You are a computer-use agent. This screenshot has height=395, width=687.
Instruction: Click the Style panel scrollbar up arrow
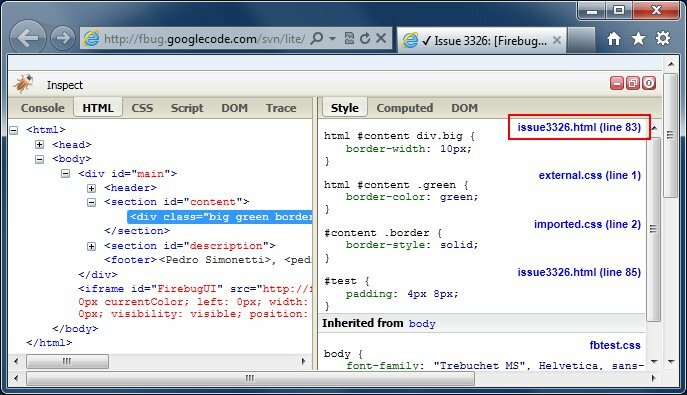(x=654, y=128)
